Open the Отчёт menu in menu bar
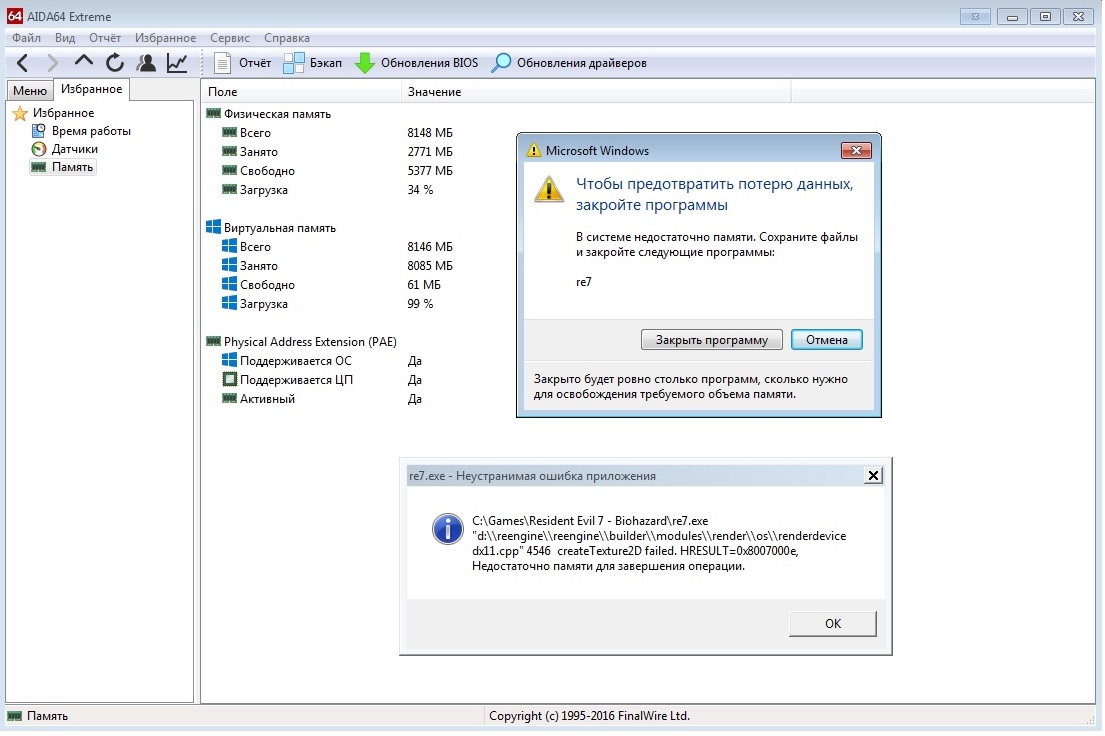 [x=104, y=38]
